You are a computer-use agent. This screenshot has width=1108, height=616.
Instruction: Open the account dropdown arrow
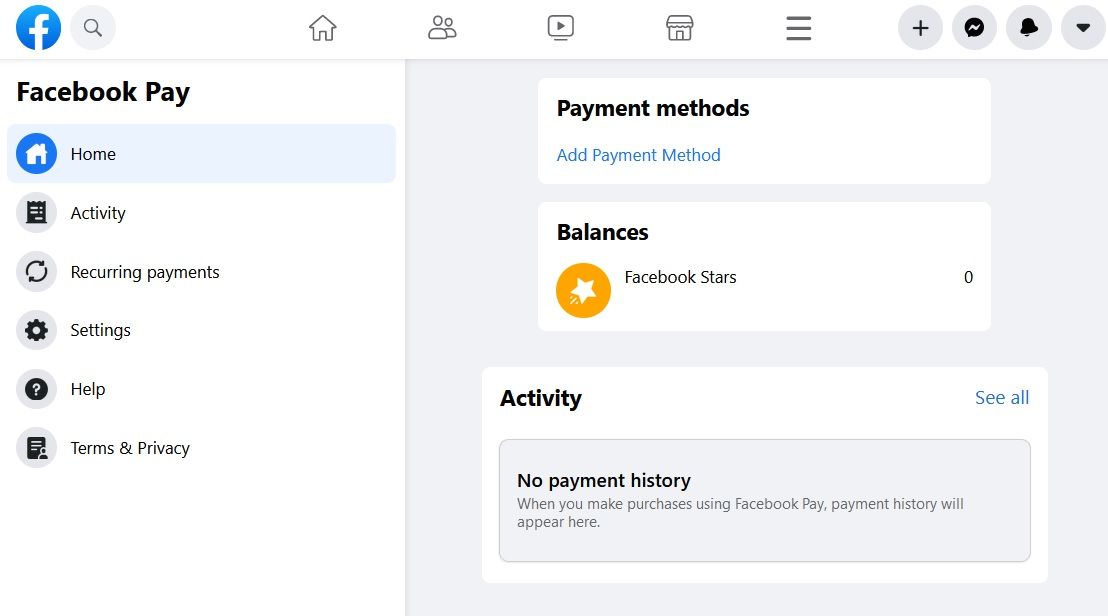1082,27
